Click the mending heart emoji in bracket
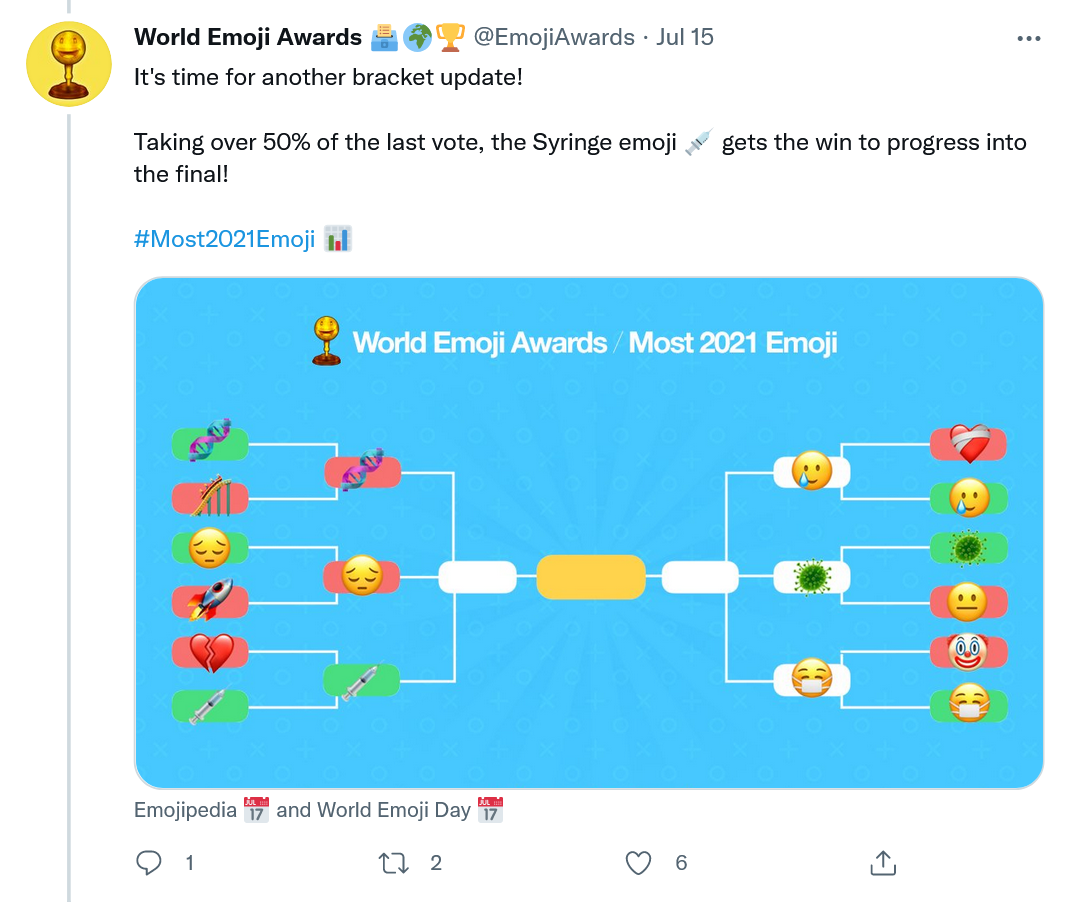Viewport: 1071px width, 909px height. tap(967, 445)
